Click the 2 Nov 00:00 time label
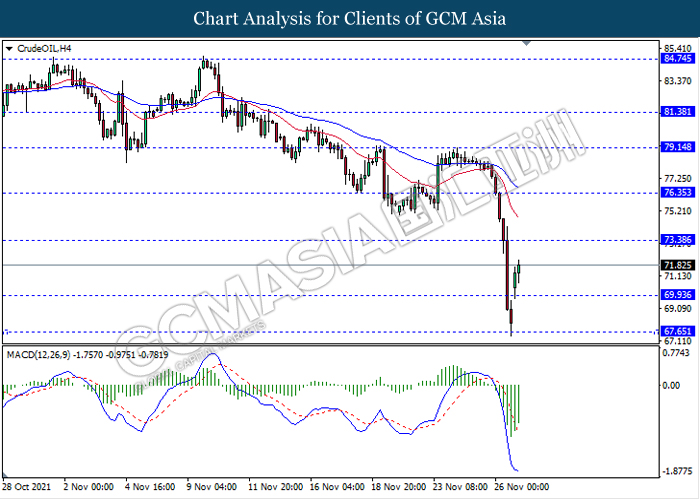 pyautogui.click(x=88, y=487)
